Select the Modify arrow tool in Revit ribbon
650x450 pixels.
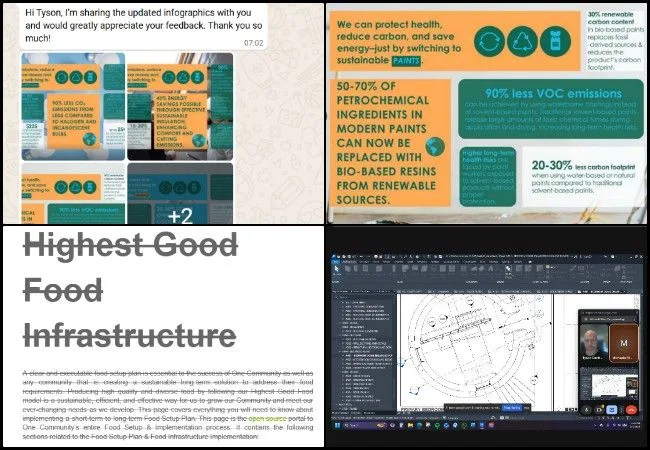[x=336, y=269]
